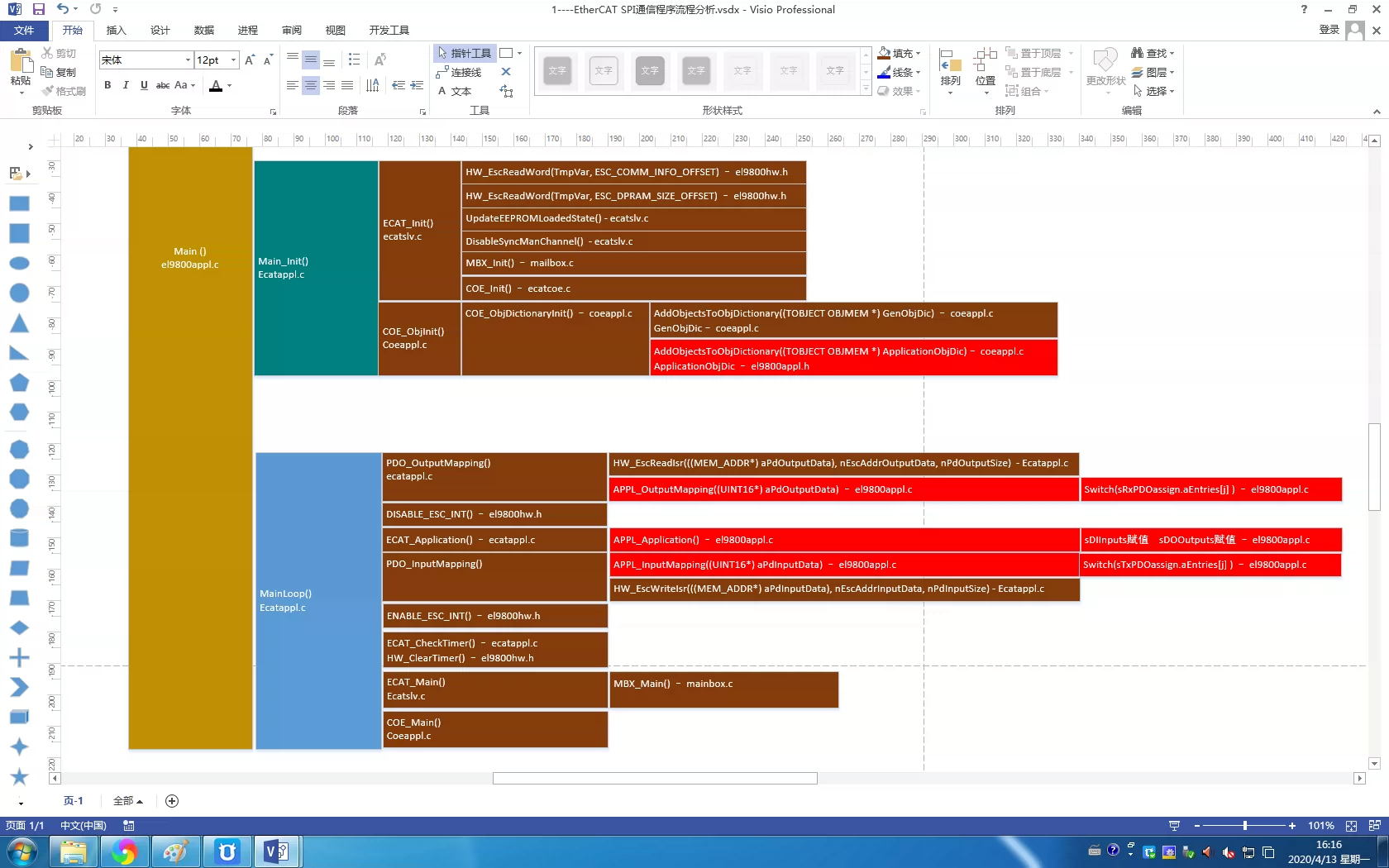1389x868 pixels.
Task: Toggle italic text formatting
Action: coord(126,85)
